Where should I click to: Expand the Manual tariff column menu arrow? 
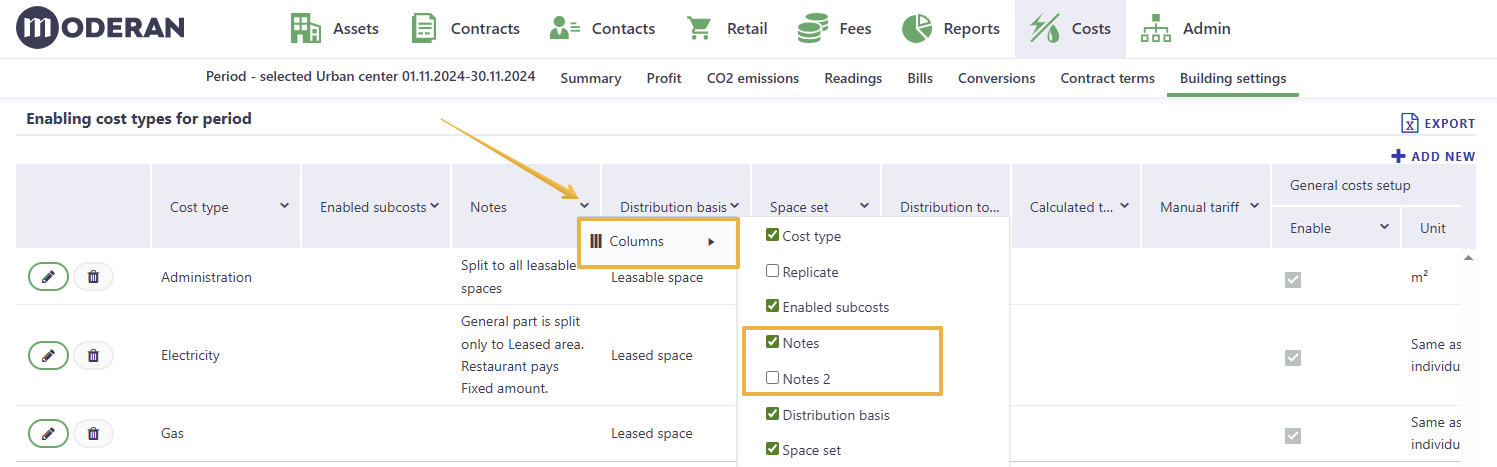pyautogui.click(x=1254, y=206)
